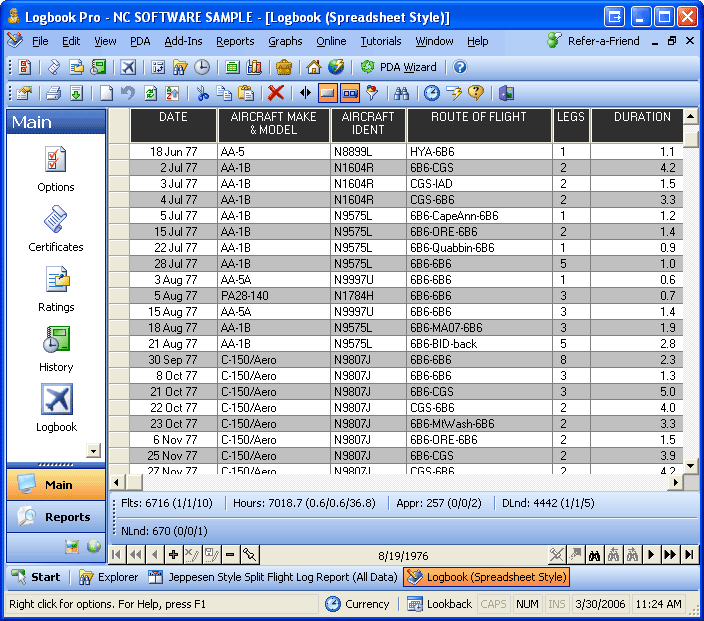Click the briefcase toolbar icon

[284, 67]
